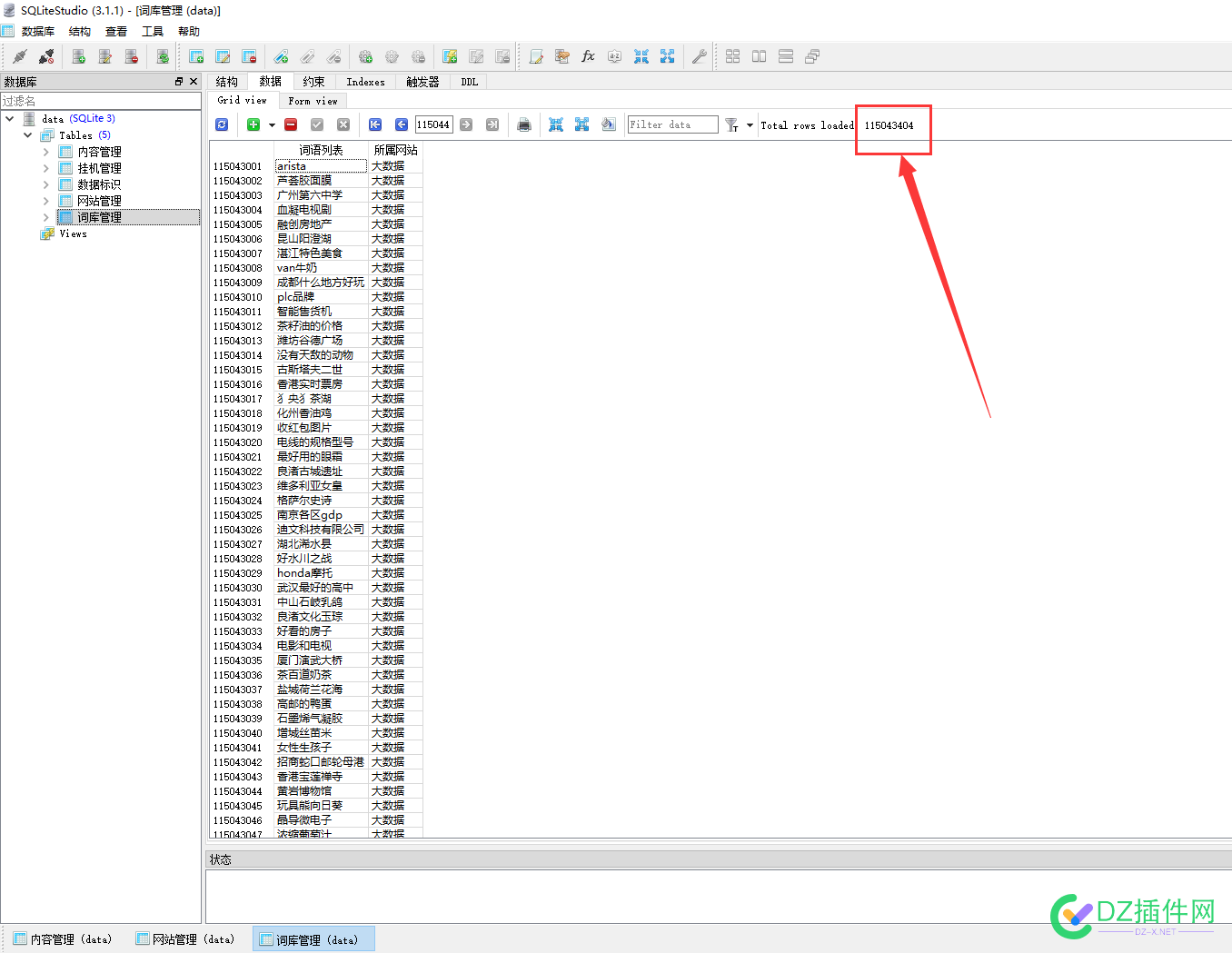Open the 查看 menu
This screenshot has height=953, width=1232.
(116, 31)
